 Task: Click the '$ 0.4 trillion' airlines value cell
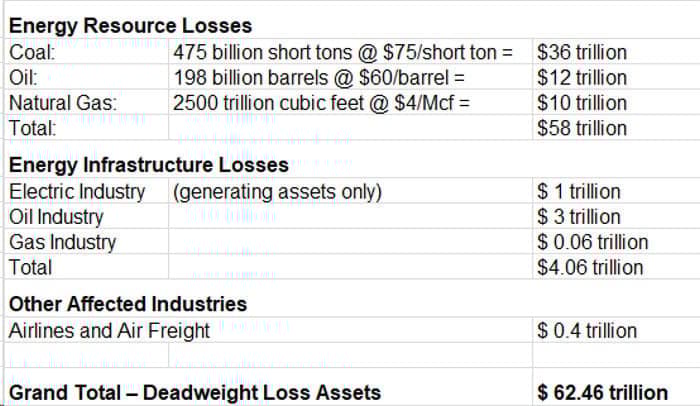(x=587, y=330)
